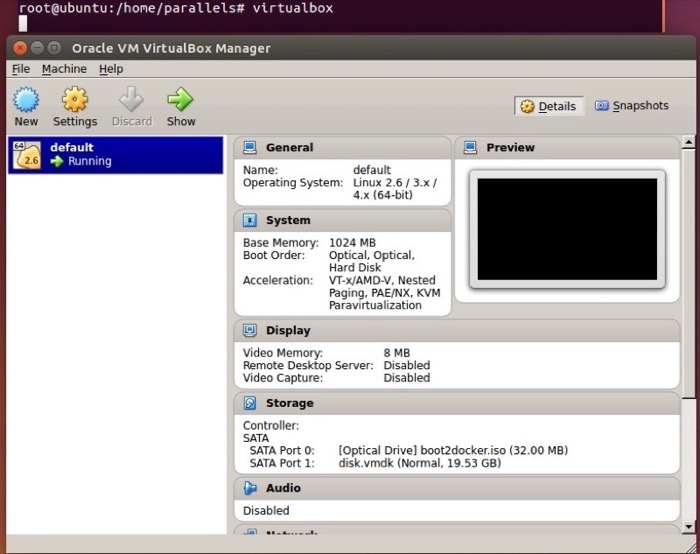Viewport: 700px width, 554px height.
Task: Maximize the VirtualBox Manager window
Action: tap(54, 47)
